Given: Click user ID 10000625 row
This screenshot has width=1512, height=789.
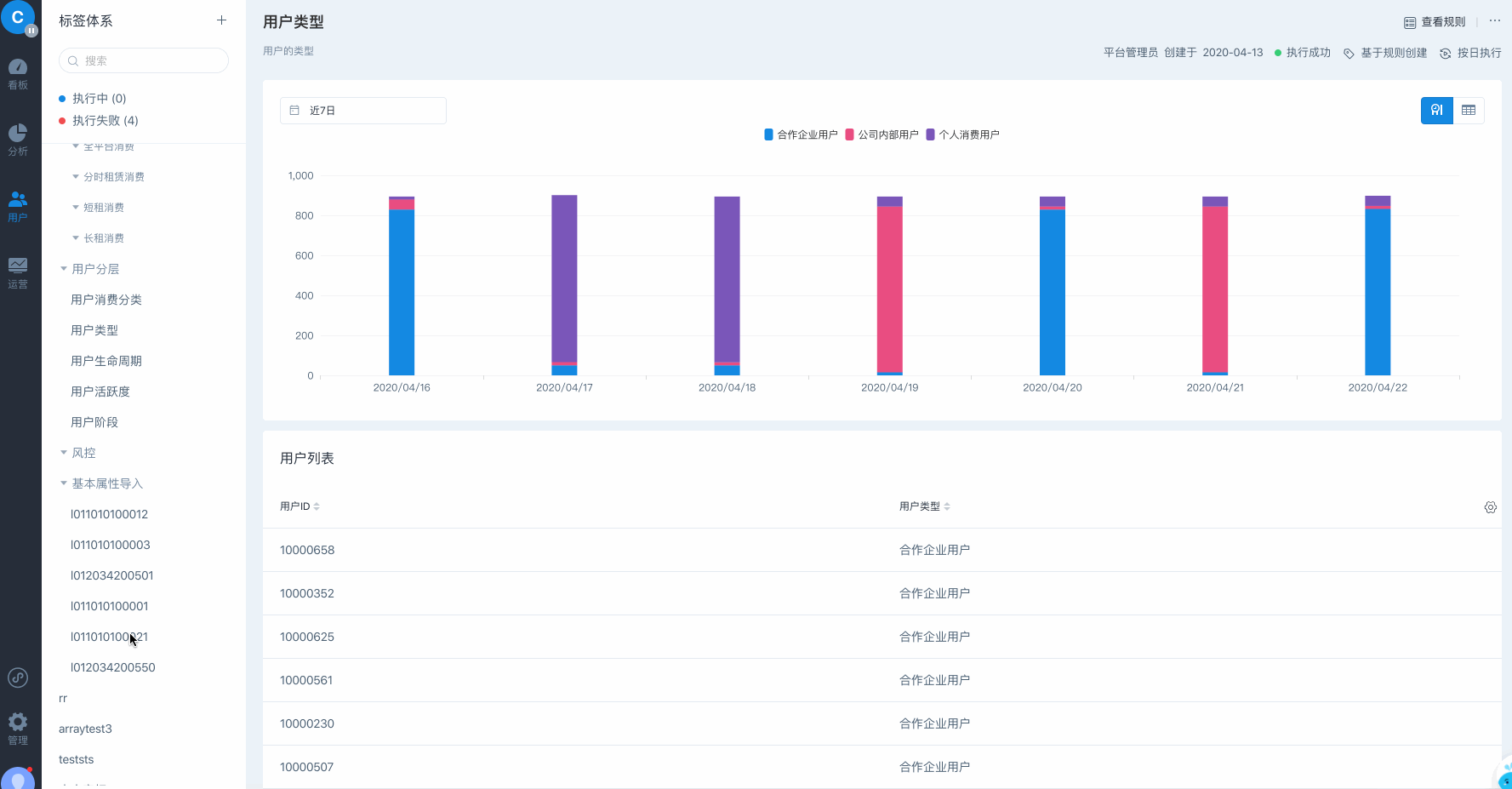Looking at the screenshot, I should (882, 637).
